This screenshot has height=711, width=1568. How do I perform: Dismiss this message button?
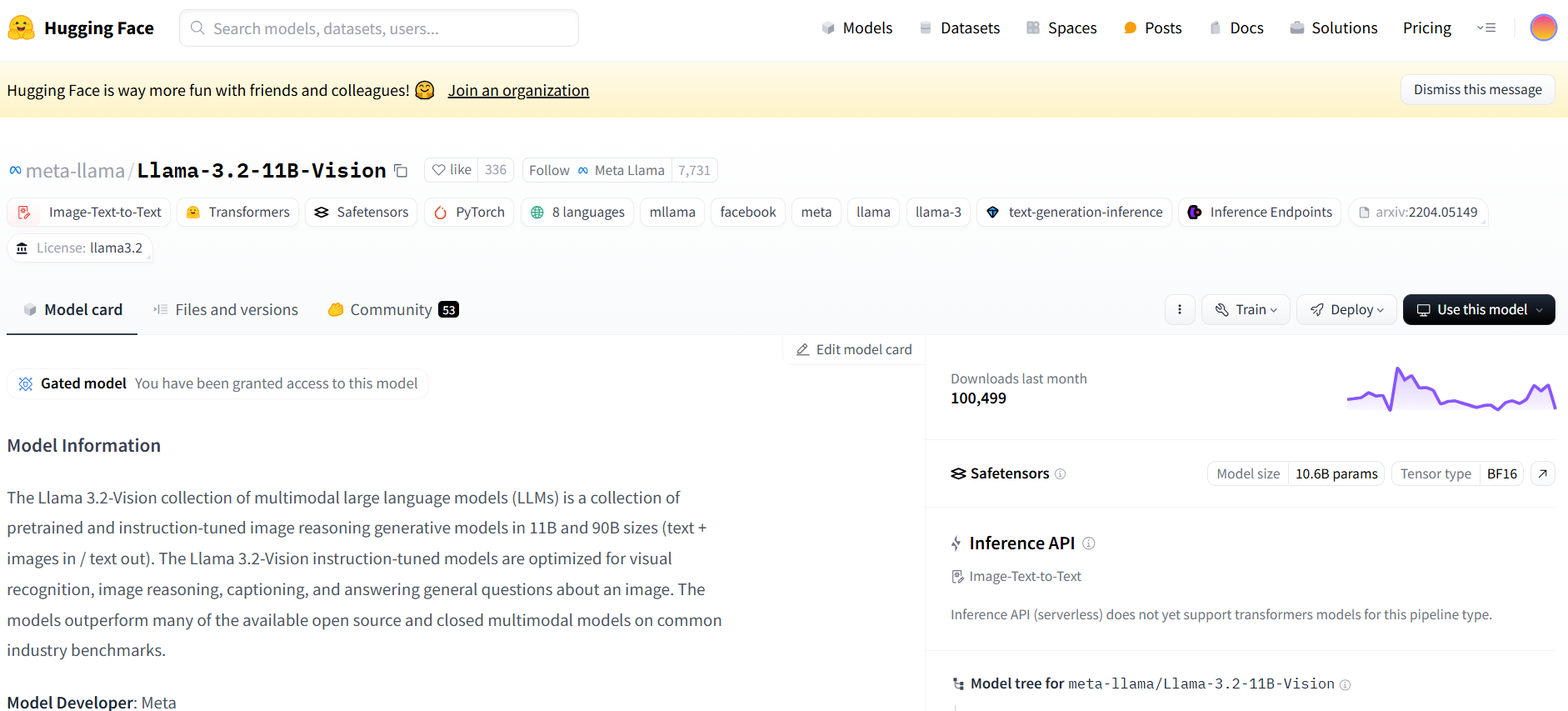coord(1478,89)
